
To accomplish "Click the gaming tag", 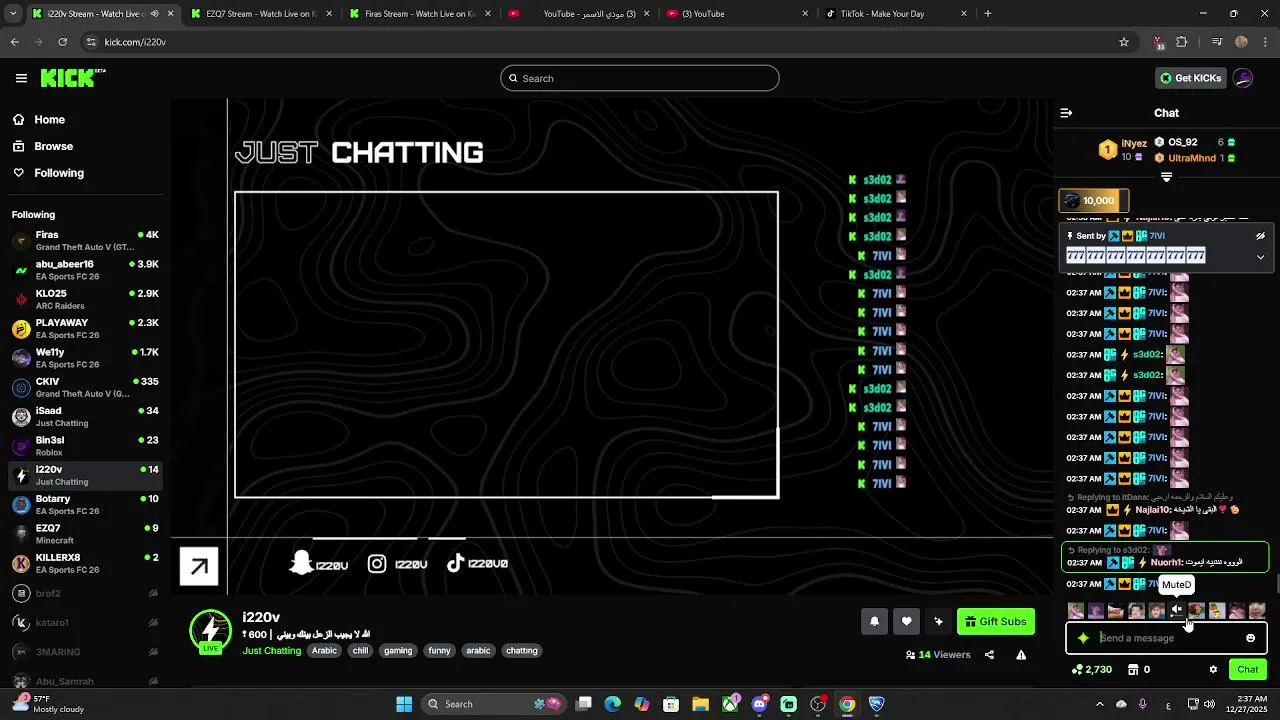I will click(398, 651).
